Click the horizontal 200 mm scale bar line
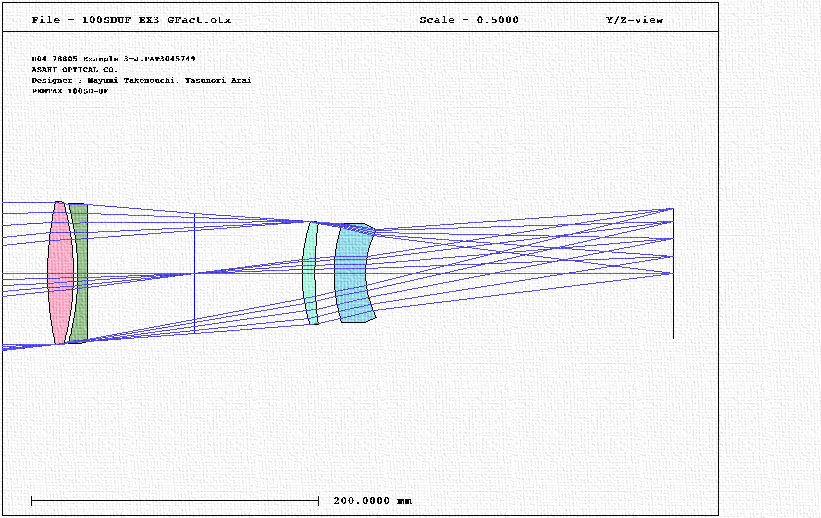 pos(175,501)
